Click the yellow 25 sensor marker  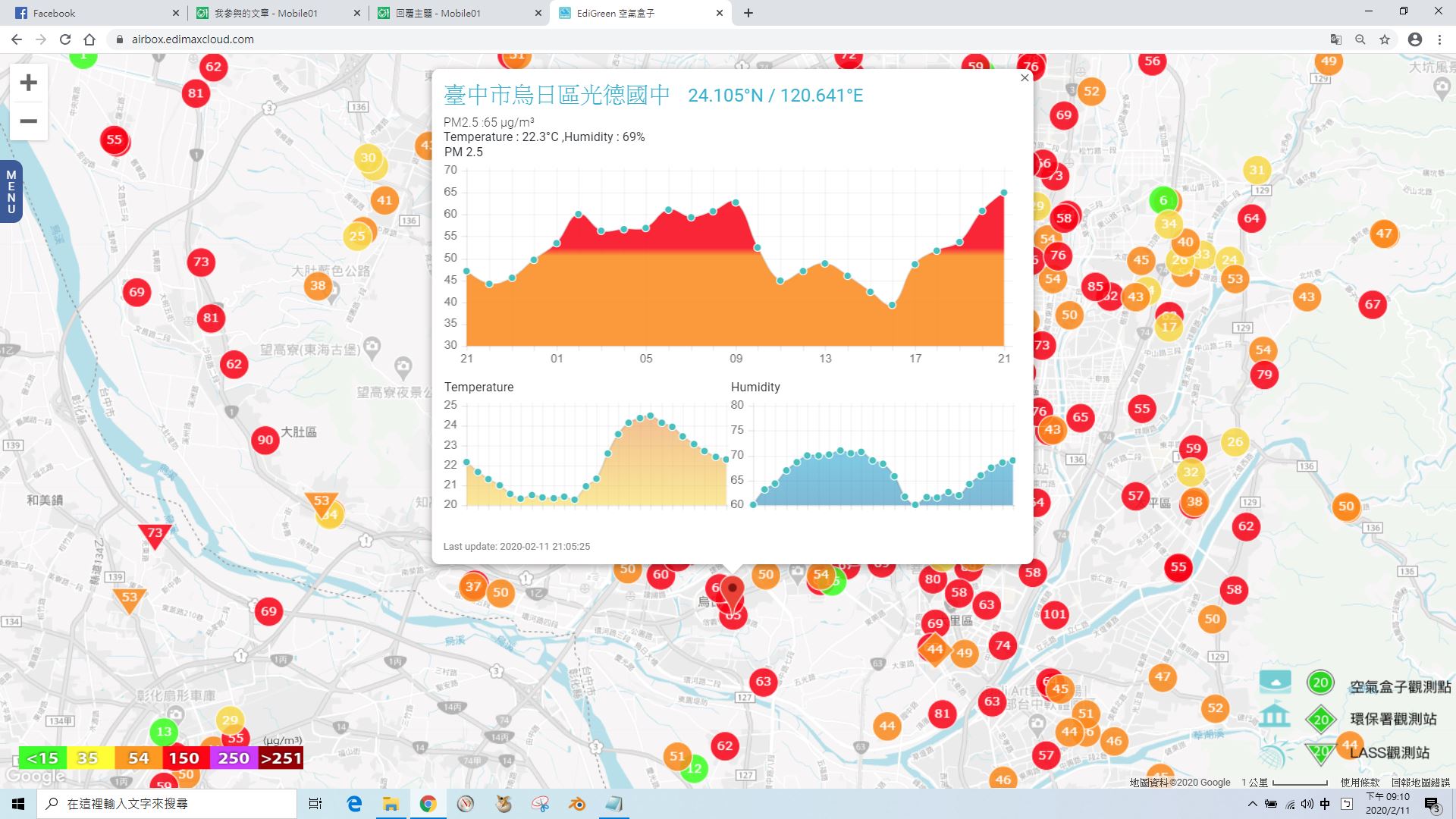[x=357, y=236]
